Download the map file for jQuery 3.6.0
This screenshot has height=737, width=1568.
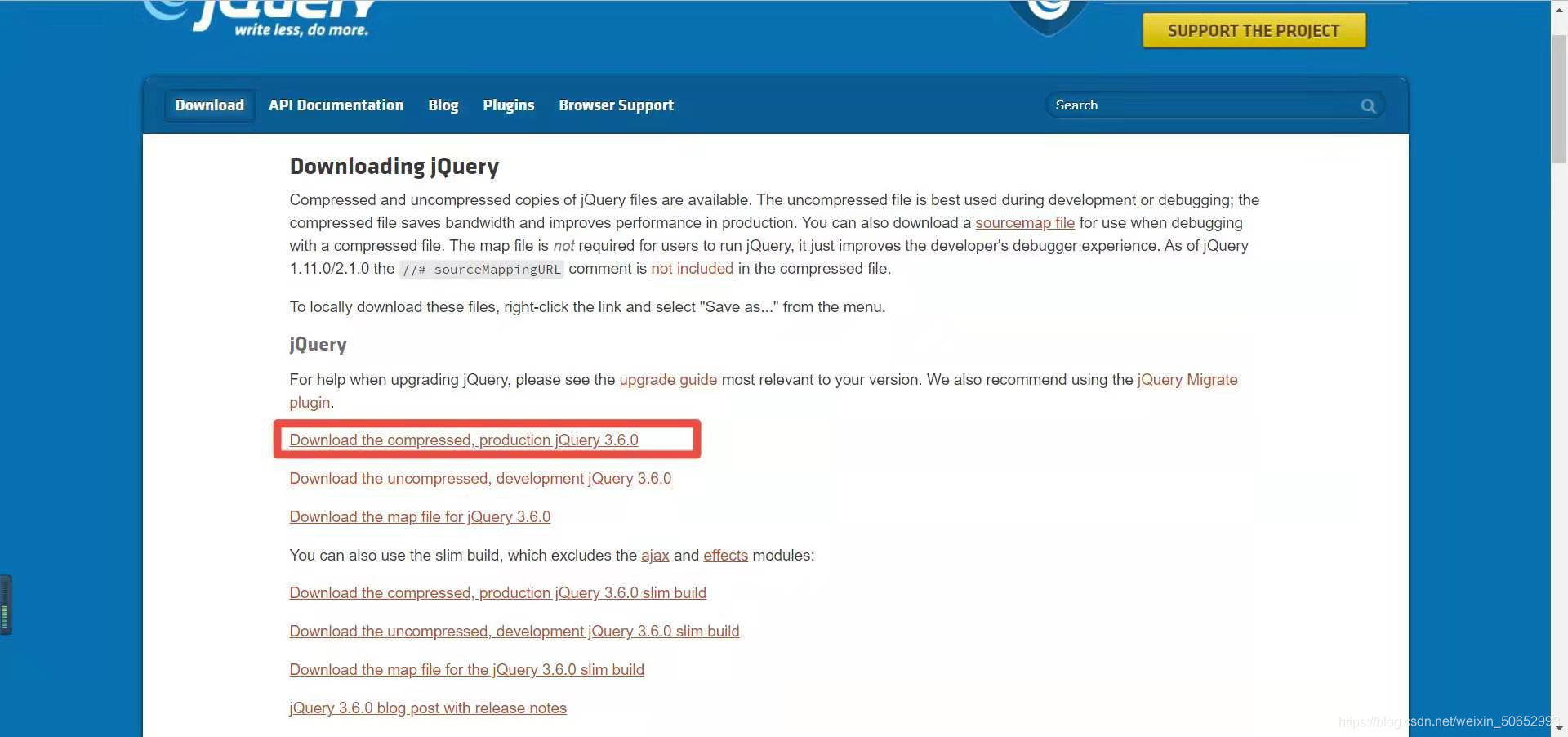[420, 517]
